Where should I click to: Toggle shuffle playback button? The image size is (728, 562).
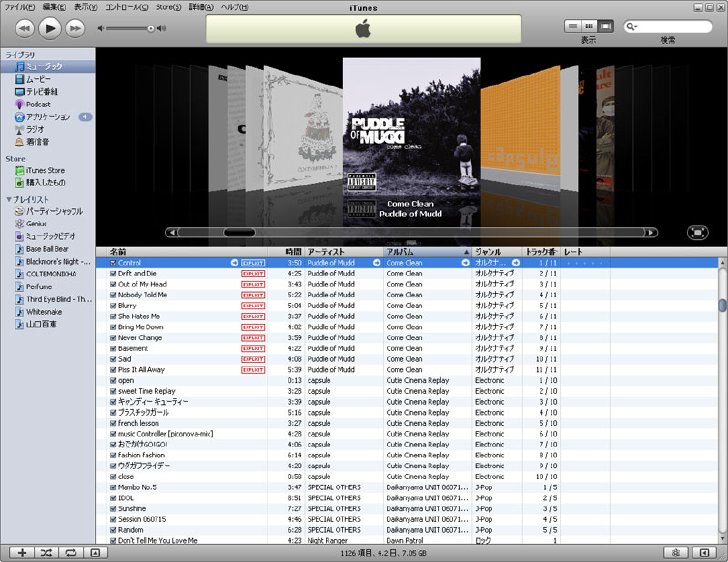pyautogui.click(x=46, y=553)
